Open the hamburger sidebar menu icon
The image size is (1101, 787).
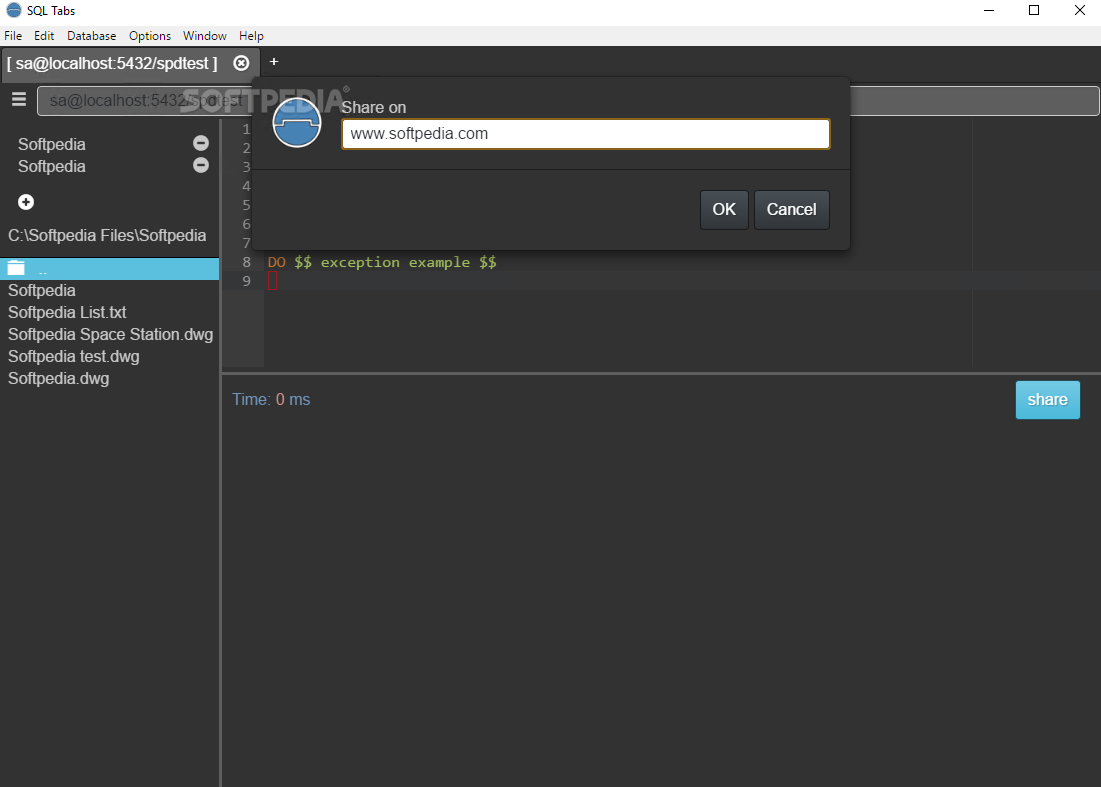(x=19, y=100)
